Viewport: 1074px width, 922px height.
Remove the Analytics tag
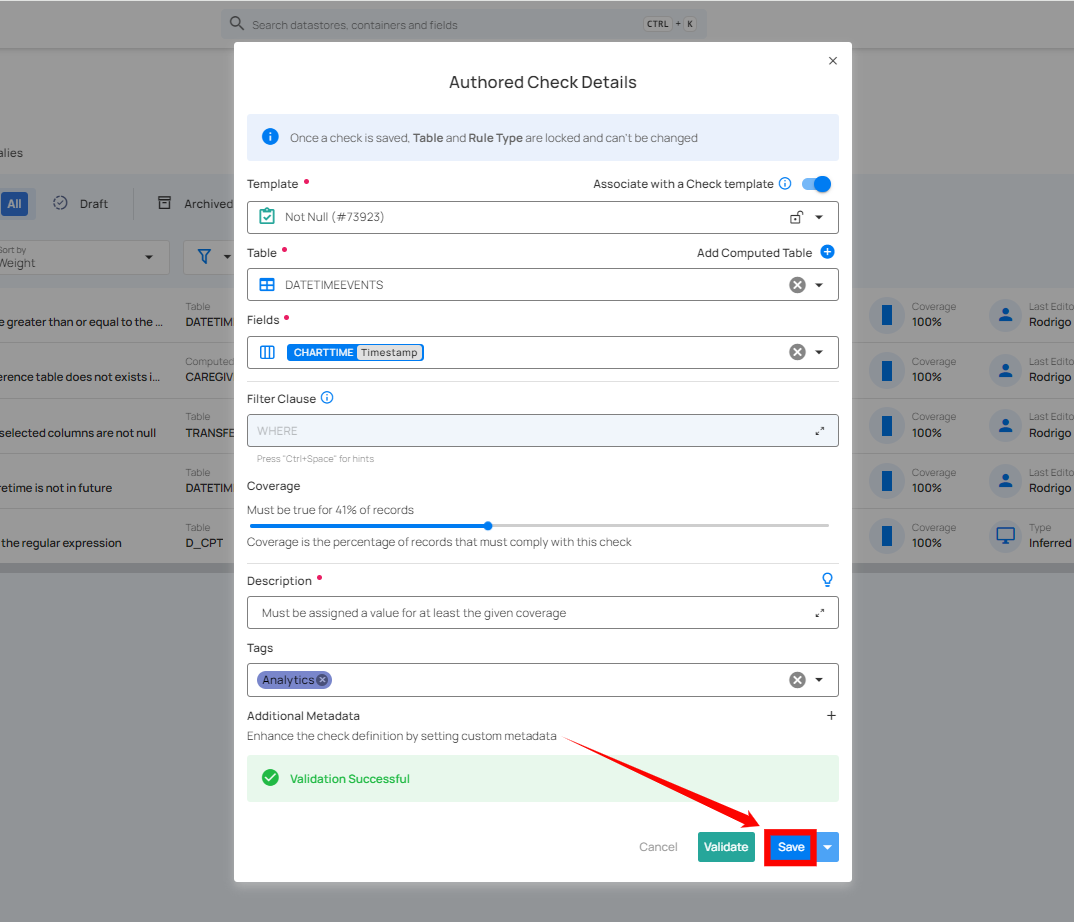pos(323,680)
